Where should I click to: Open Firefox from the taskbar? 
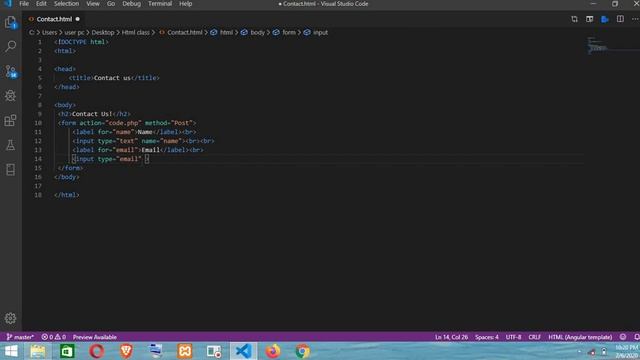point(273,351)
